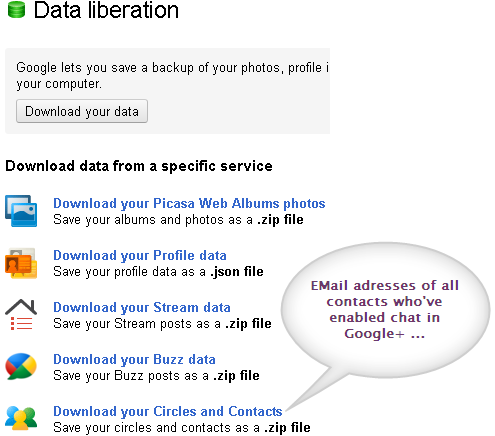Click the Stream house icon
This screenshot has height=436, width=495.
pyautogui.click(x=21, y=314)
